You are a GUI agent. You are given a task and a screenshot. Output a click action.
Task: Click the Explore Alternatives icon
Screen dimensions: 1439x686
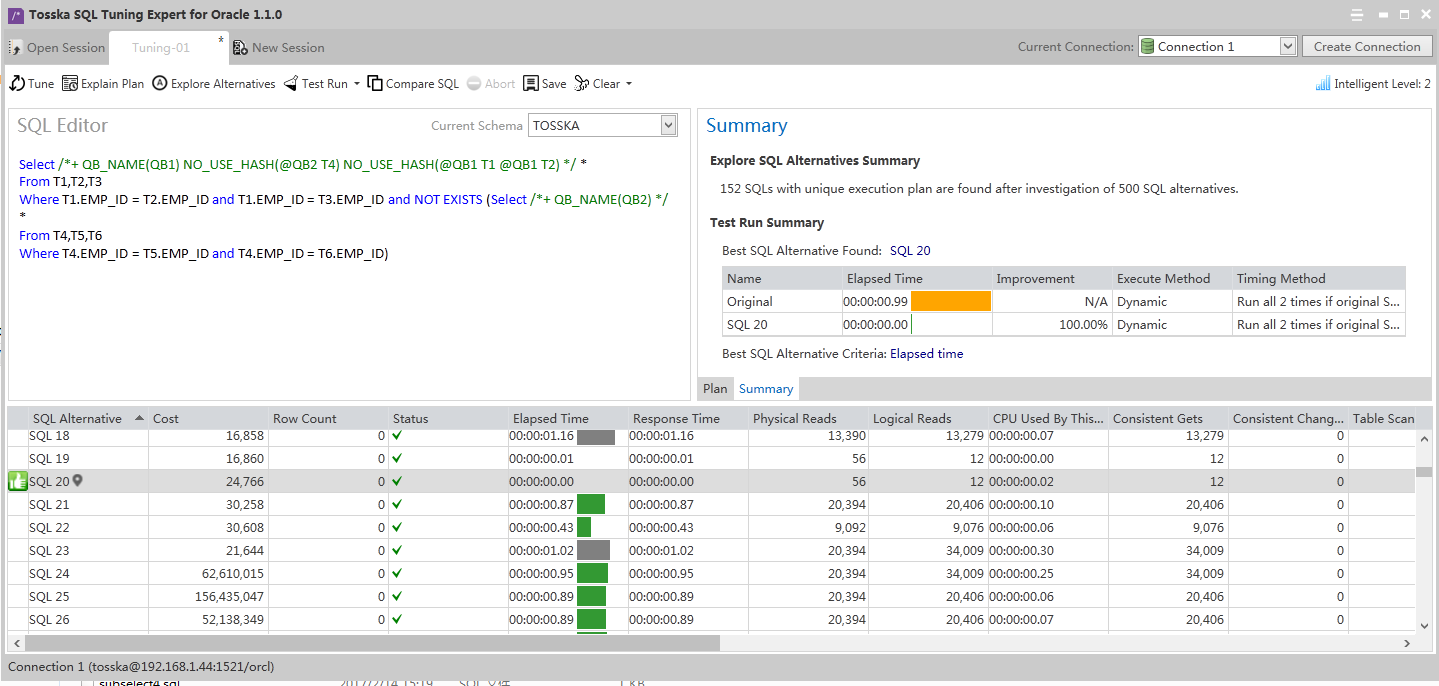pos(160,84)
